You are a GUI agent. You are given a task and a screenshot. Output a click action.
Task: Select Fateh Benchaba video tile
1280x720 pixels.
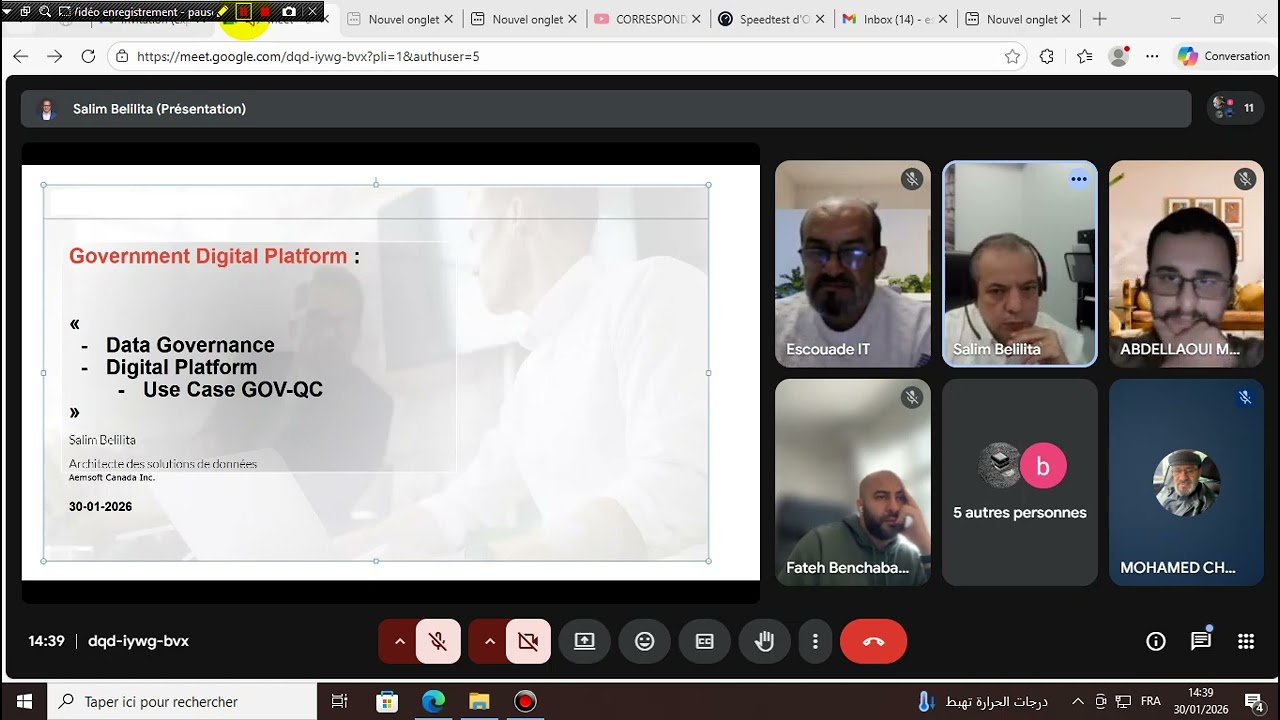click(853, 482)
